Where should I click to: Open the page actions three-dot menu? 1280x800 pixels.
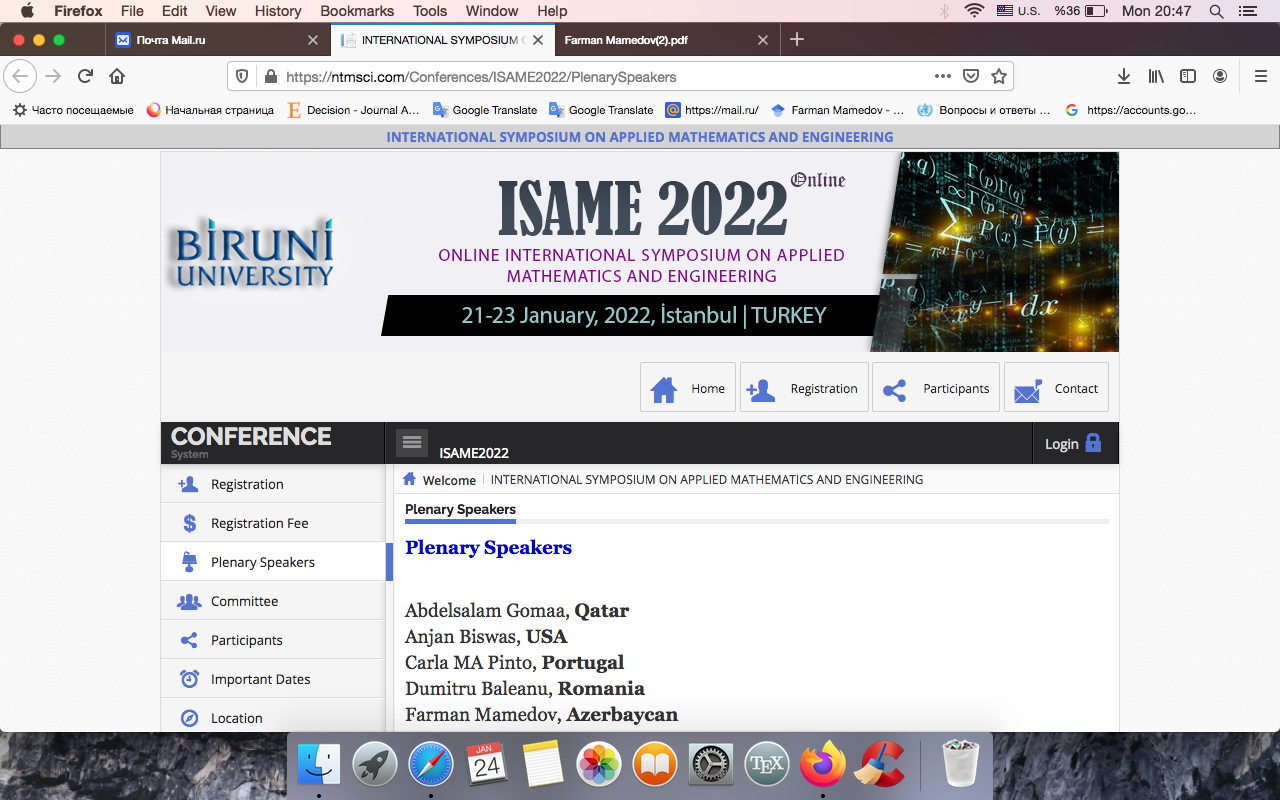pyautogui.click(x=942, y=77)
